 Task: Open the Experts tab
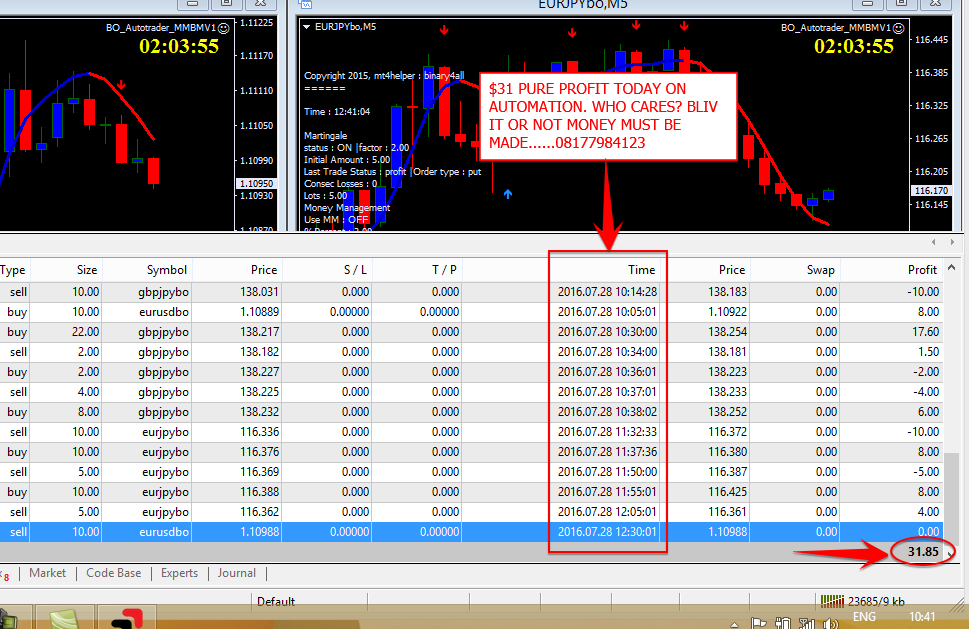(179, 573)
